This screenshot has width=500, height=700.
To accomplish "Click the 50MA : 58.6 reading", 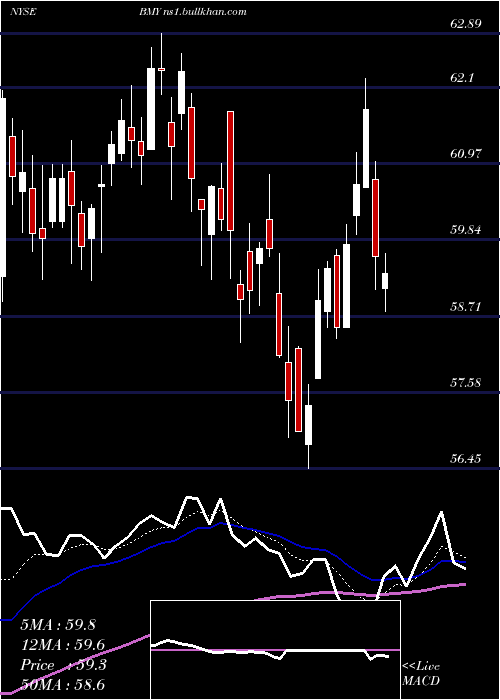I will click(x=62, y=685).
